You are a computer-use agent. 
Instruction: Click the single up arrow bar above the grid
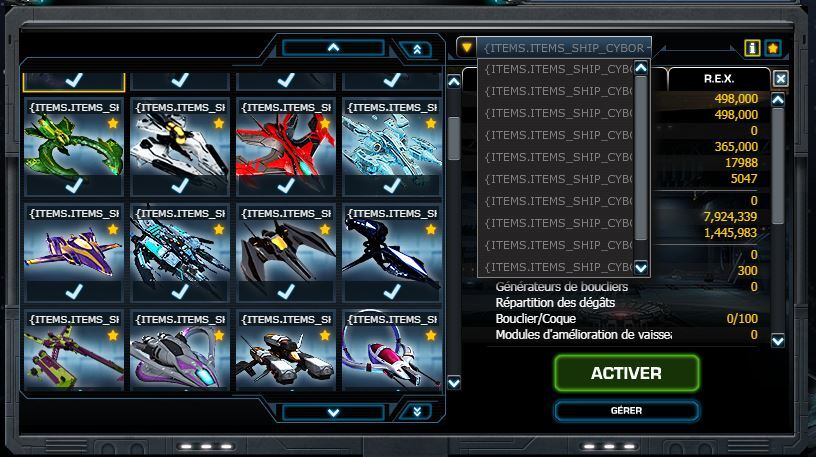tap(334, 48)
